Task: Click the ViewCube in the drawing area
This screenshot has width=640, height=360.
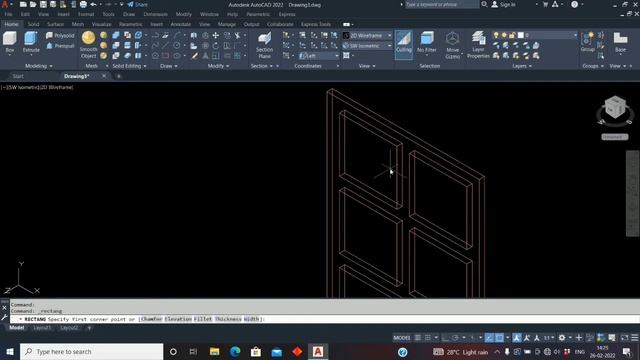Action: (x=615, y=108)
